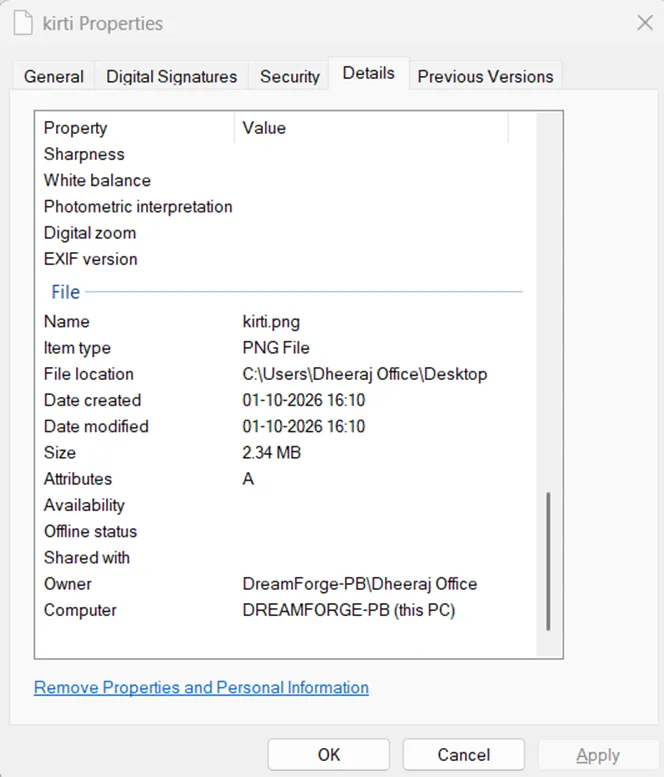Select the Date created row

click(285, 400)
